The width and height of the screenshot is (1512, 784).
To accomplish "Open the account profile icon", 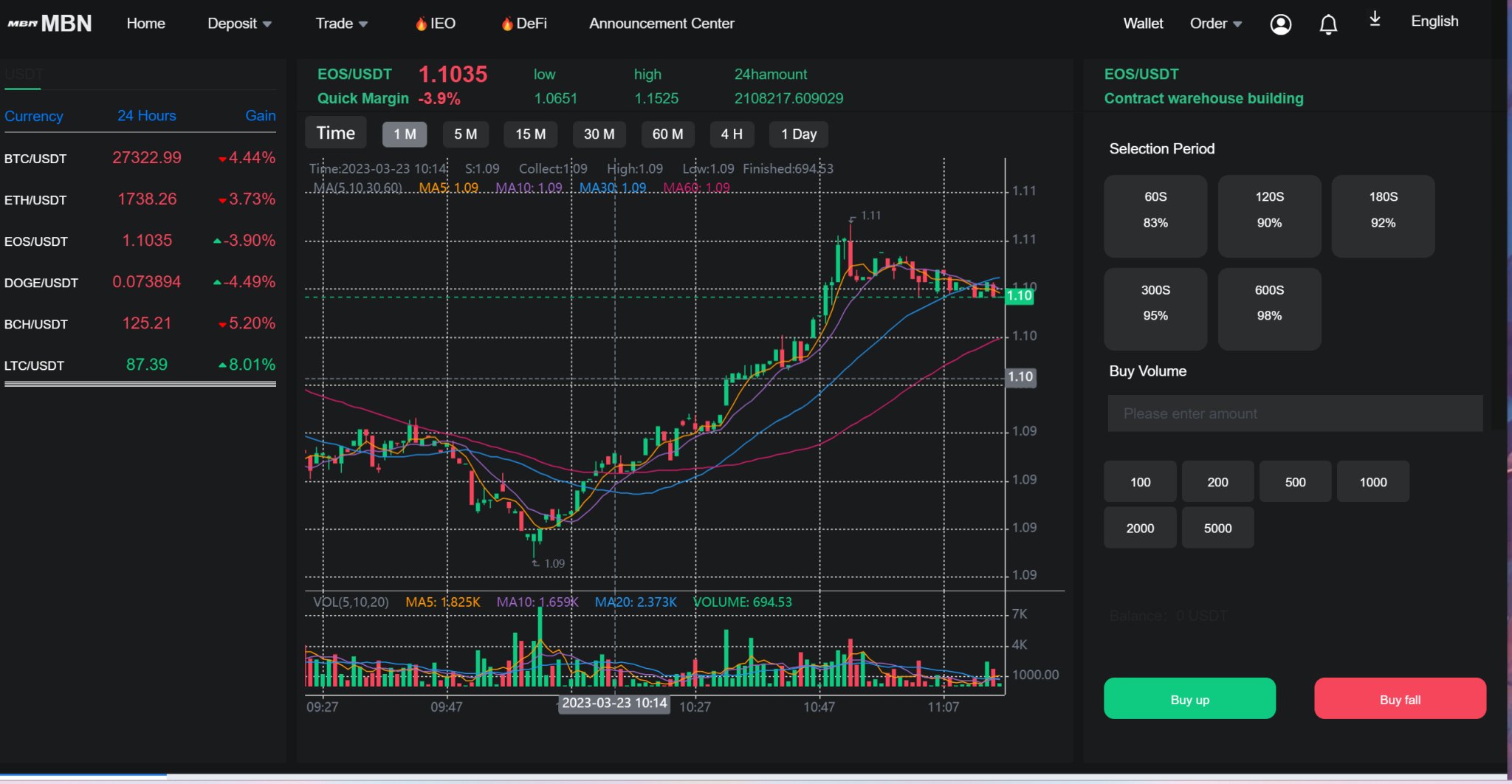I will pos(1281,24).
